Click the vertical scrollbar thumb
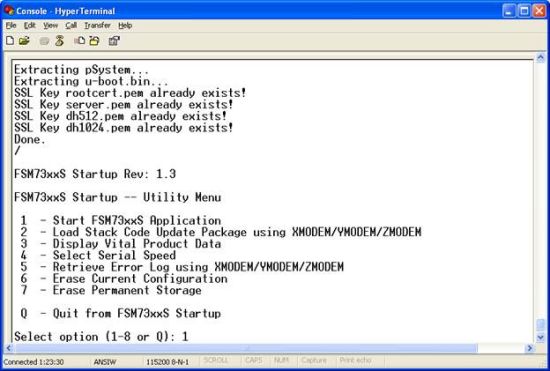 click(541, 325)
